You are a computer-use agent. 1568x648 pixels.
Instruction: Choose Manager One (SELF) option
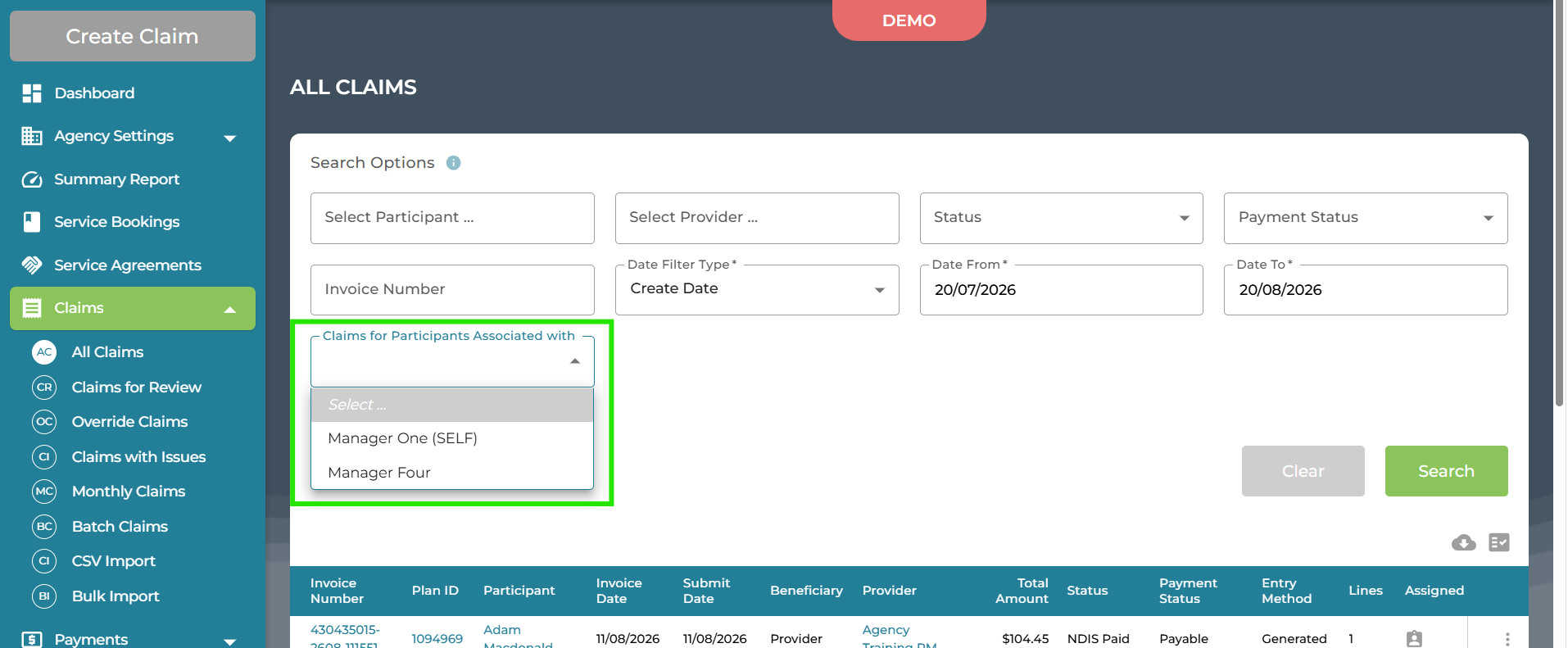(452, 438)
